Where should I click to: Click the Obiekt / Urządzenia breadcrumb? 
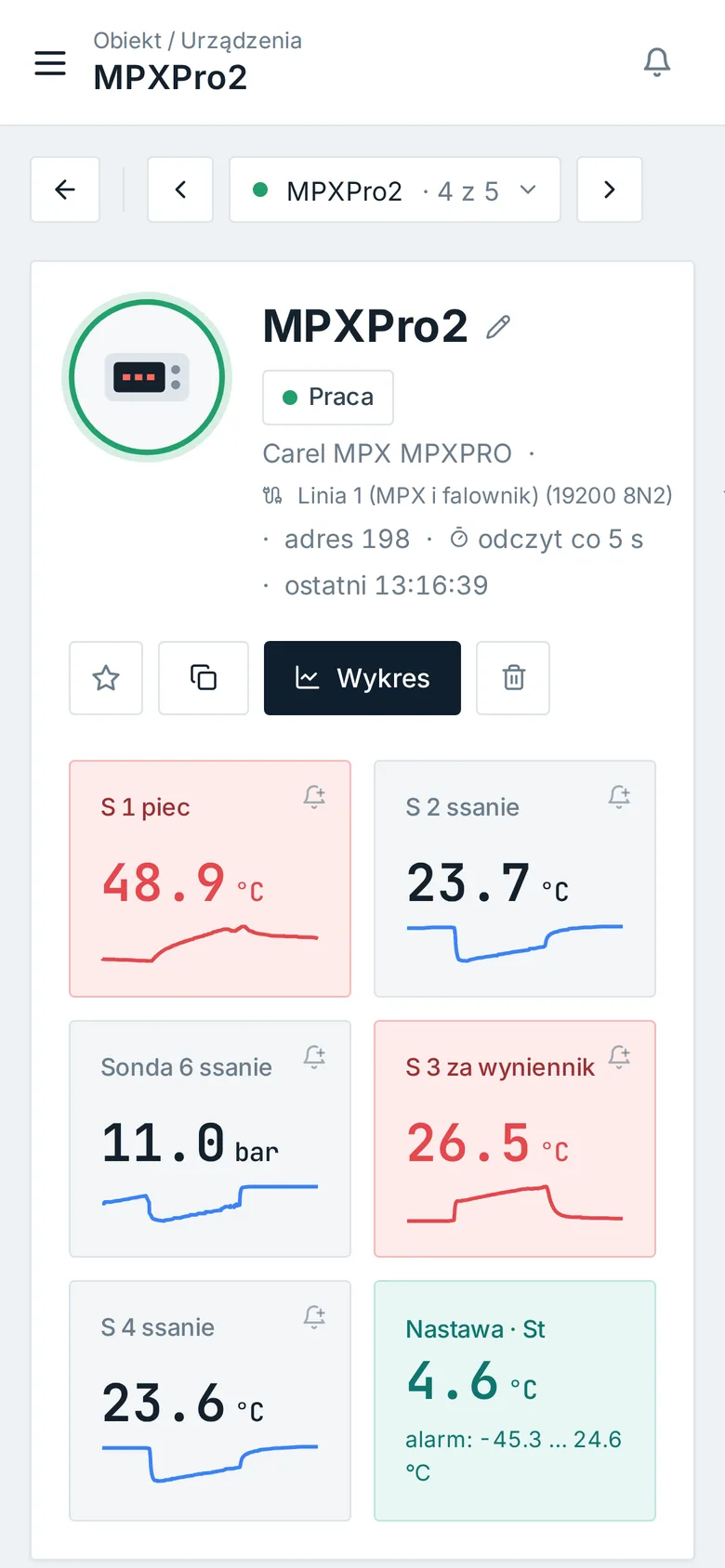tap(197, 41)
